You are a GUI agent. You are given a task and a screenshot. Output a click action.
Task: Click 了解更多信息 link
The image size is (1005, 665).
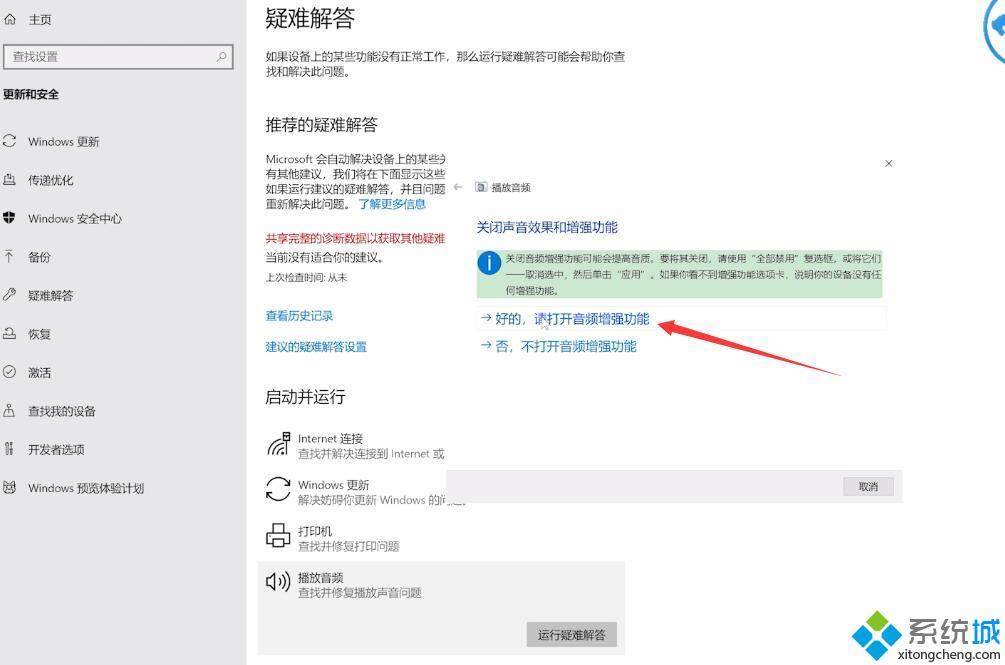click(392, 204)
